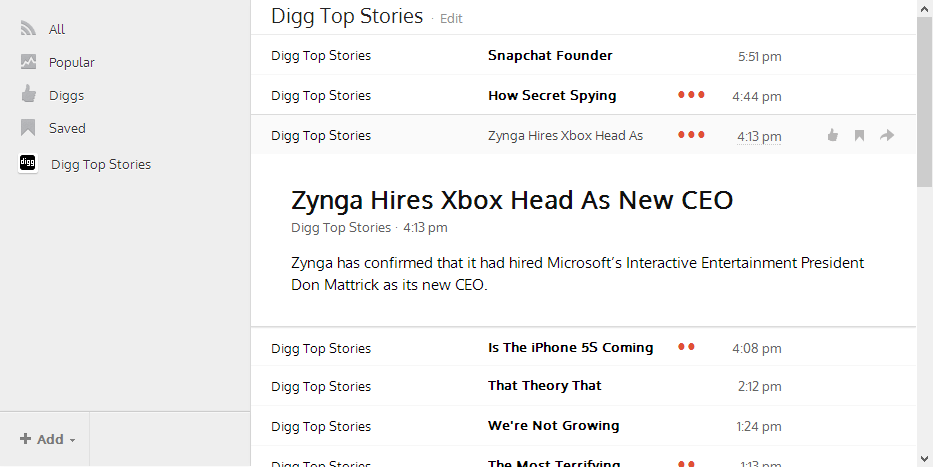Save the Zynga story with bookmark icon

click(x=859, y=136)
